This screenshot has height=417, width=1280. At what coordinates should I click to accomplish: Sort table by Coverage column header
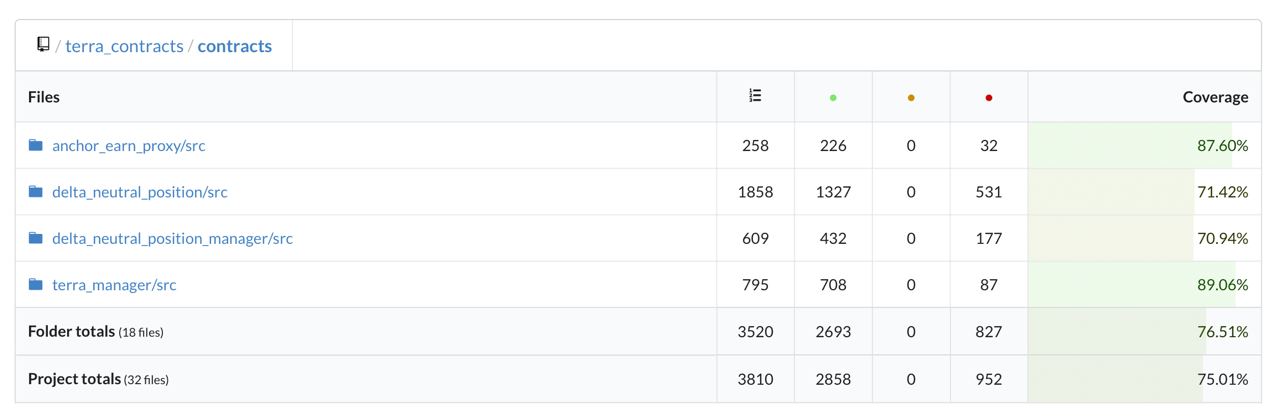[x=1214, y=97]
